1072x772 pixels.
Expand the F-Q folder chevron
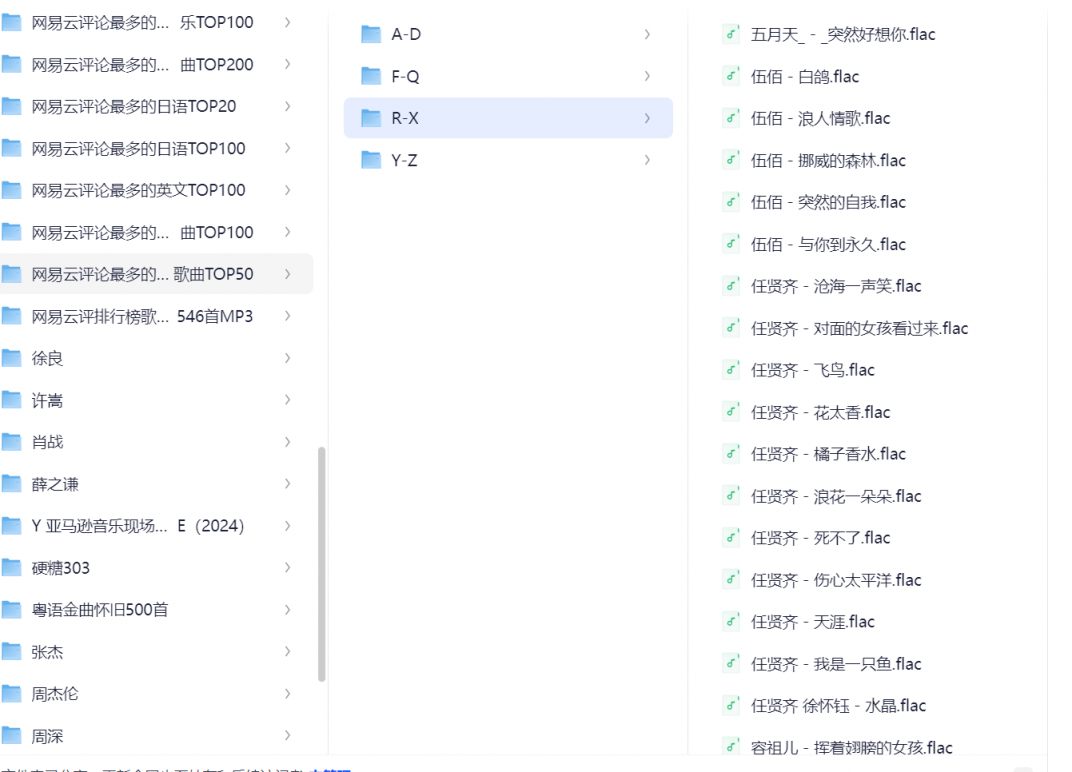(x=647, y=76)
